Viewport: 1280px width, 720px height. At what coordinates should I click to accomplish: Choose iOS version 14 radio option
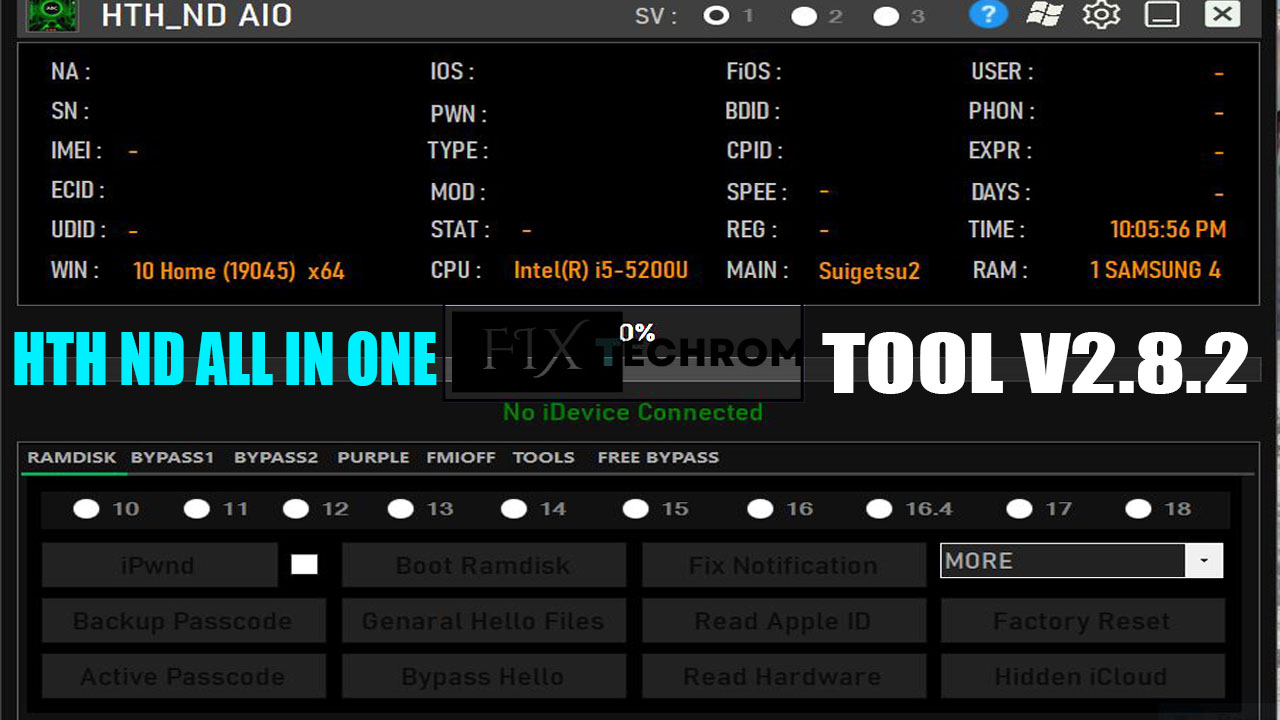(514, 509)
